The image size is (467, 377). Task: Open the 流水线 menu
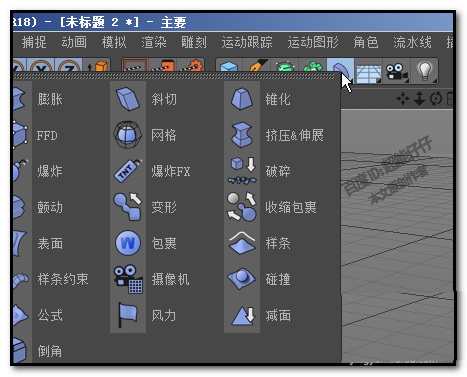point(412,42)
